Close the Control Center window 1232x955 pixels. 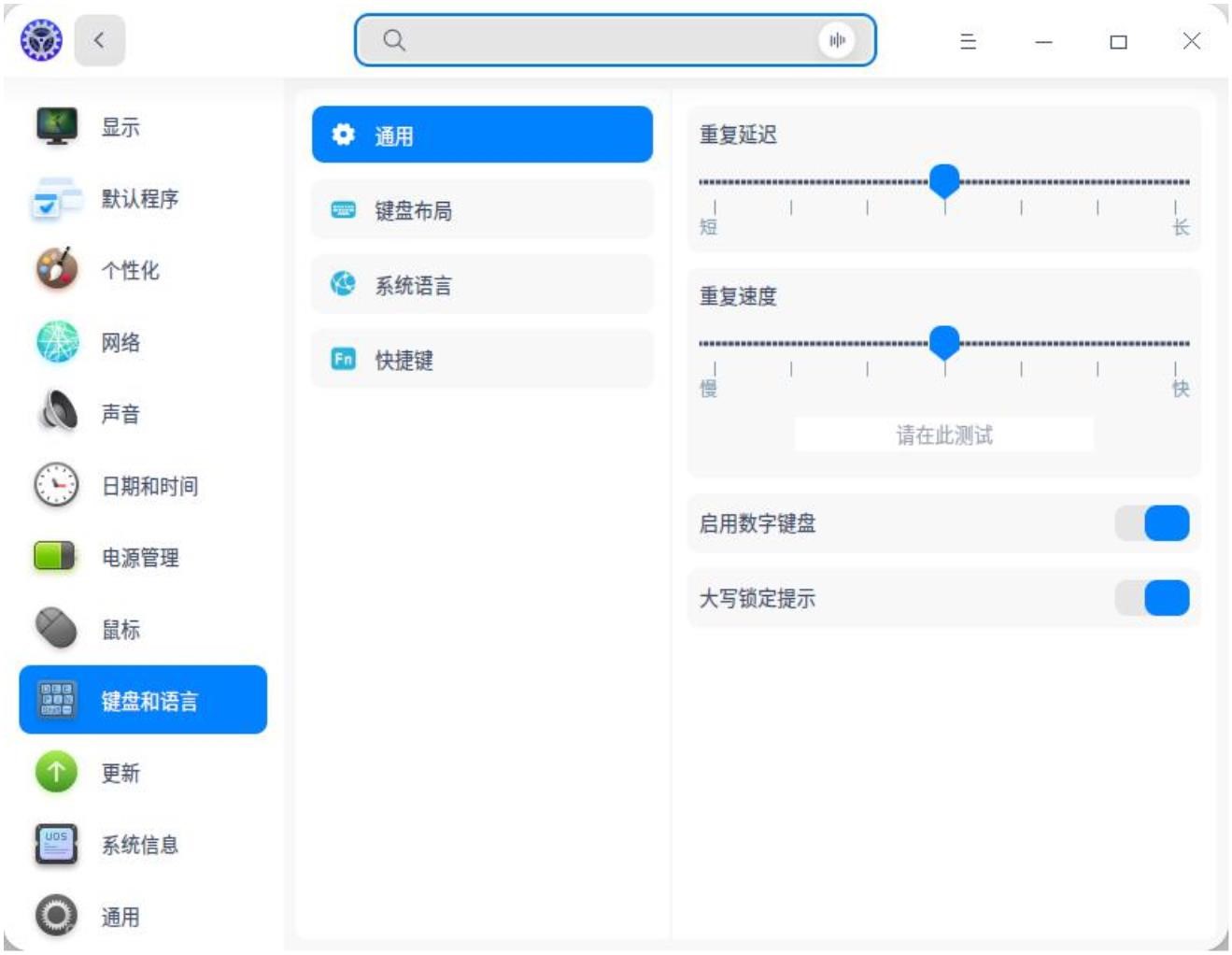pyautogui.click(x=1192, y=40)
